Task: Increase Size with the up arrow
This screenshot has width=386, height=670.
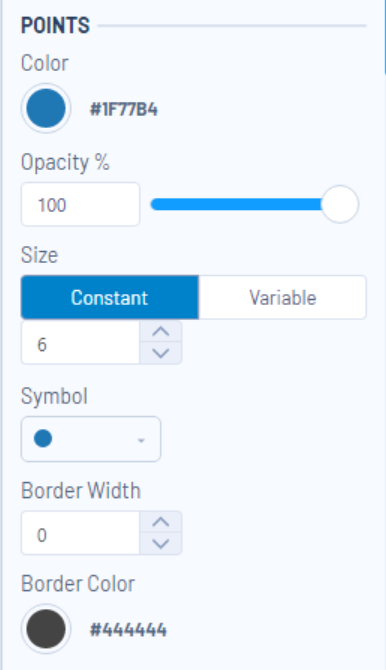Action: [161, 332]
